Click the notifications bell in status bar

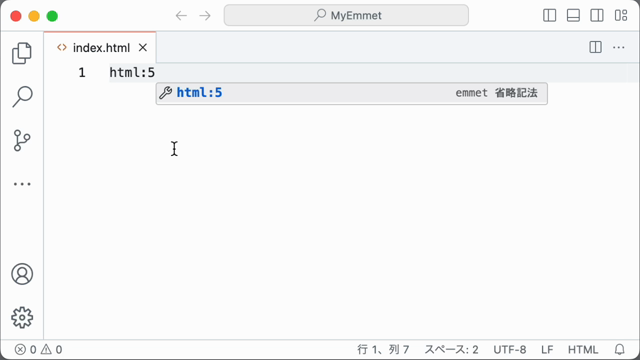[620, 349]
